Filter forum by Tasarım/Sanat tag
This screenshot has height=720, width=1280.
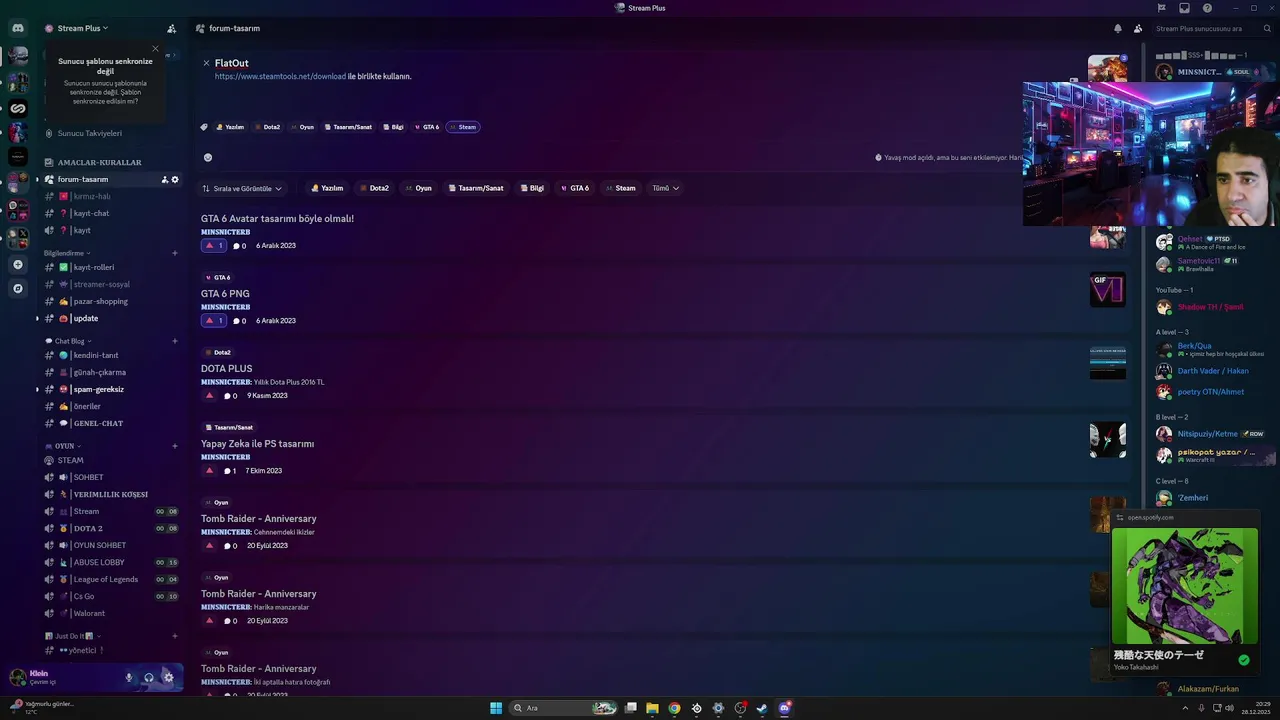476,188
